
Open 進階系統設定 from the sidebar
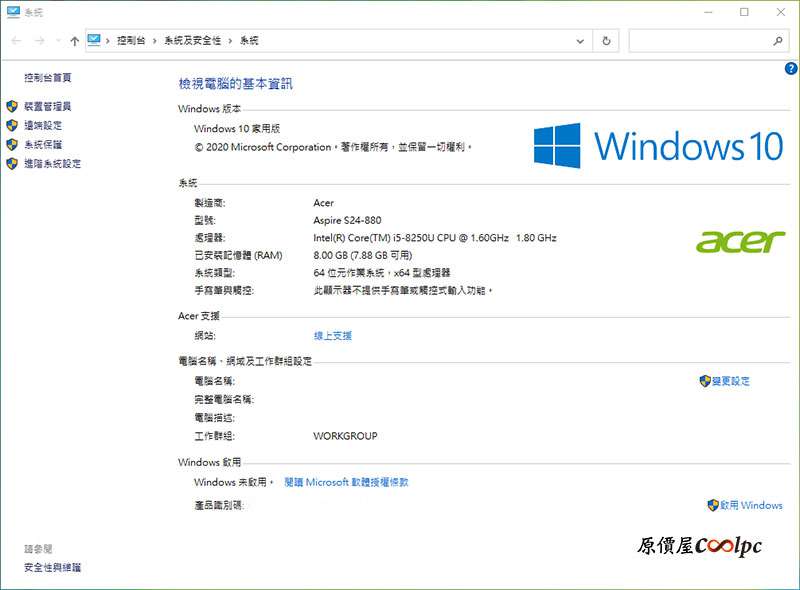click(53, 163)
